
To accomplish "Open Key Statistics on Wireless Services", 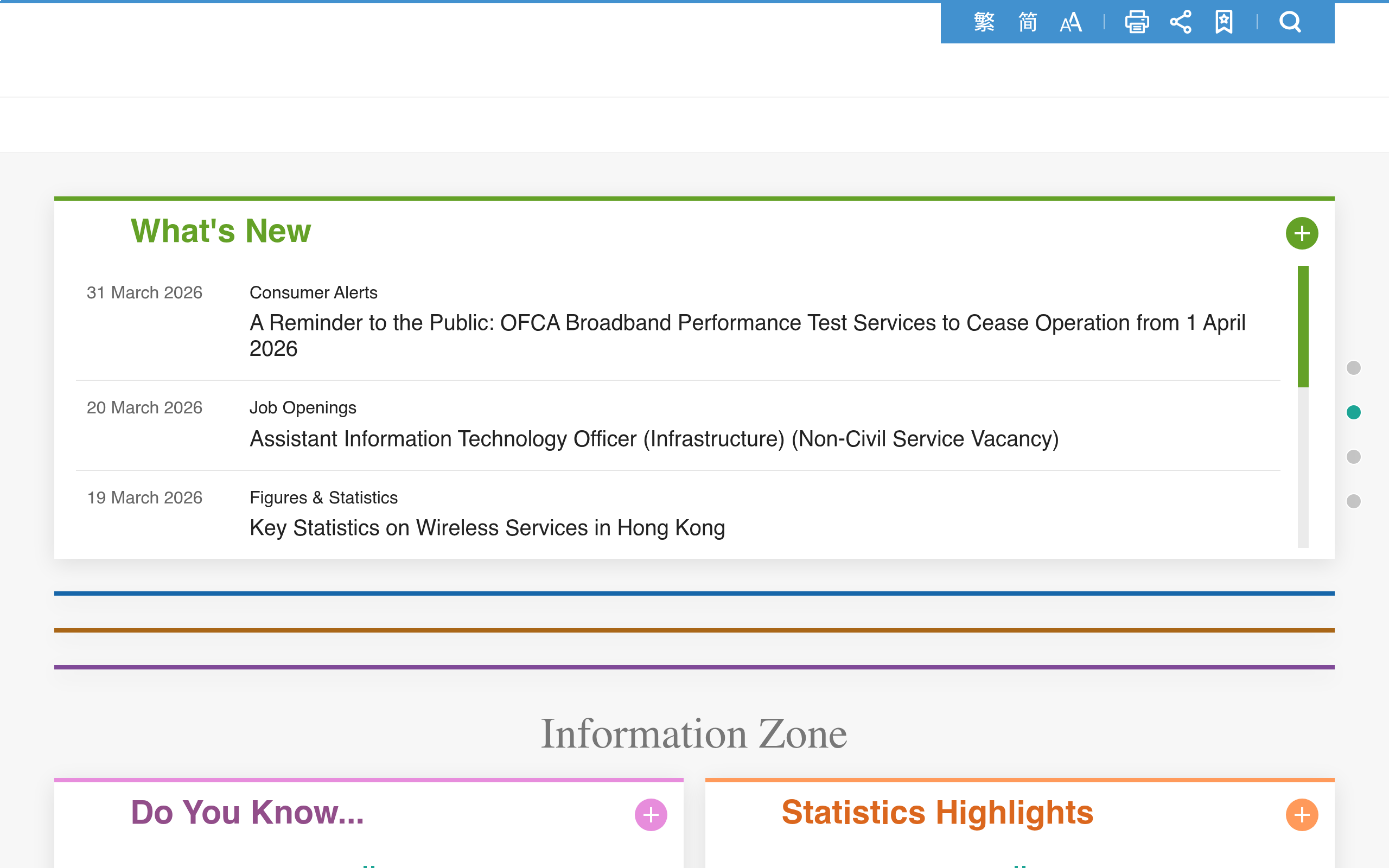I will (x=487, y=527).
